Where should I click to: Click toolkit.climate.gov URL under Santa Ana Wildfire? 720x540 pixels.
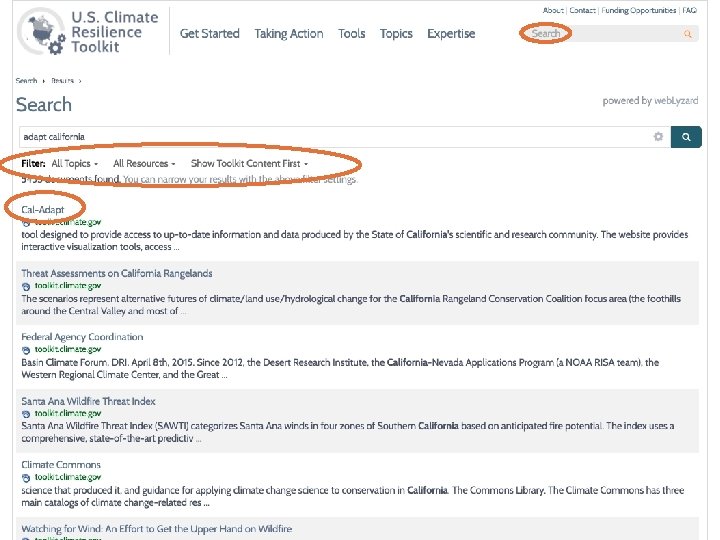[x=68, y=413]
